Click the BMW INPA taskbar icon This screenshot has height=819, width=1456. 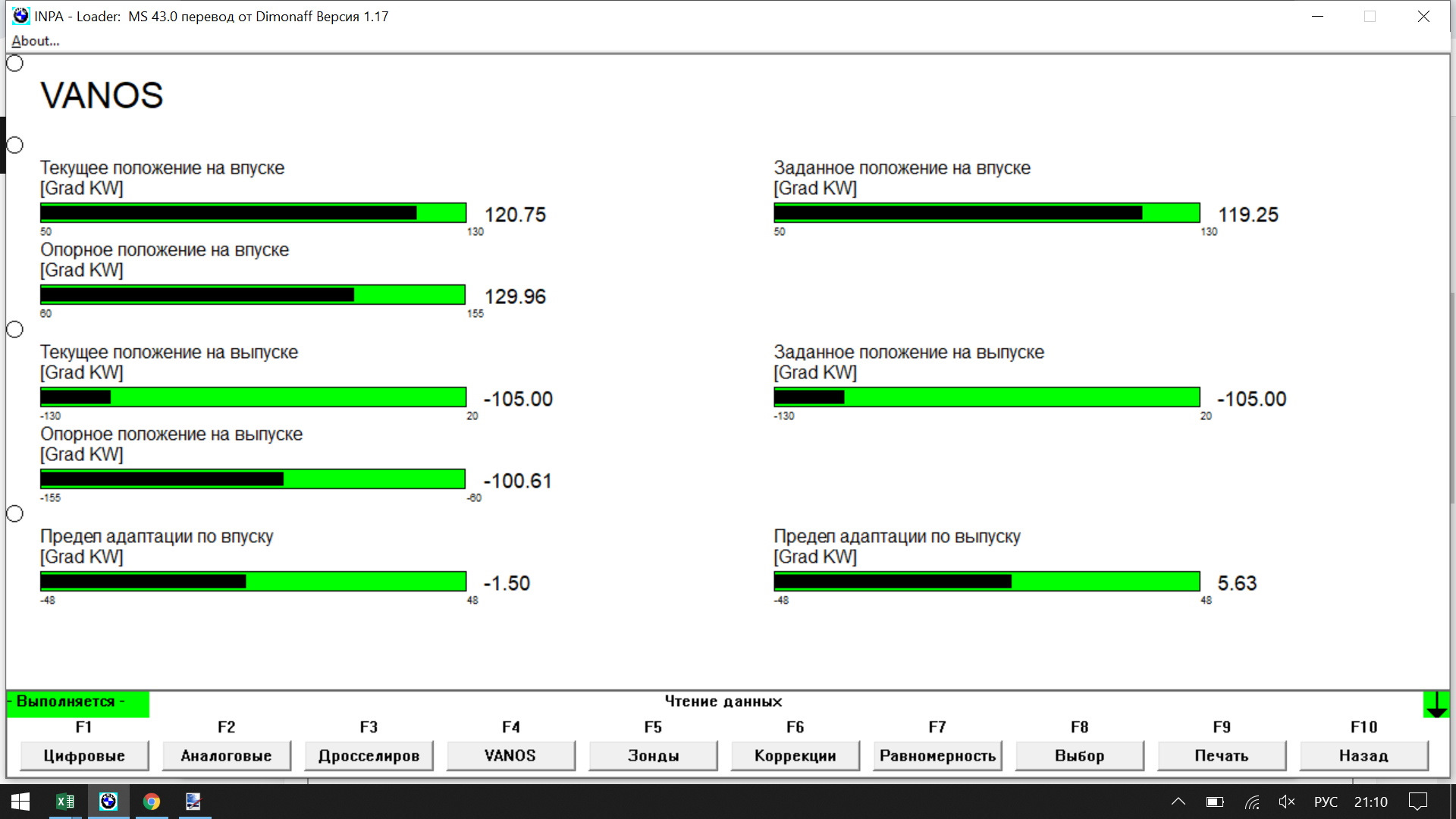(108, 802)
